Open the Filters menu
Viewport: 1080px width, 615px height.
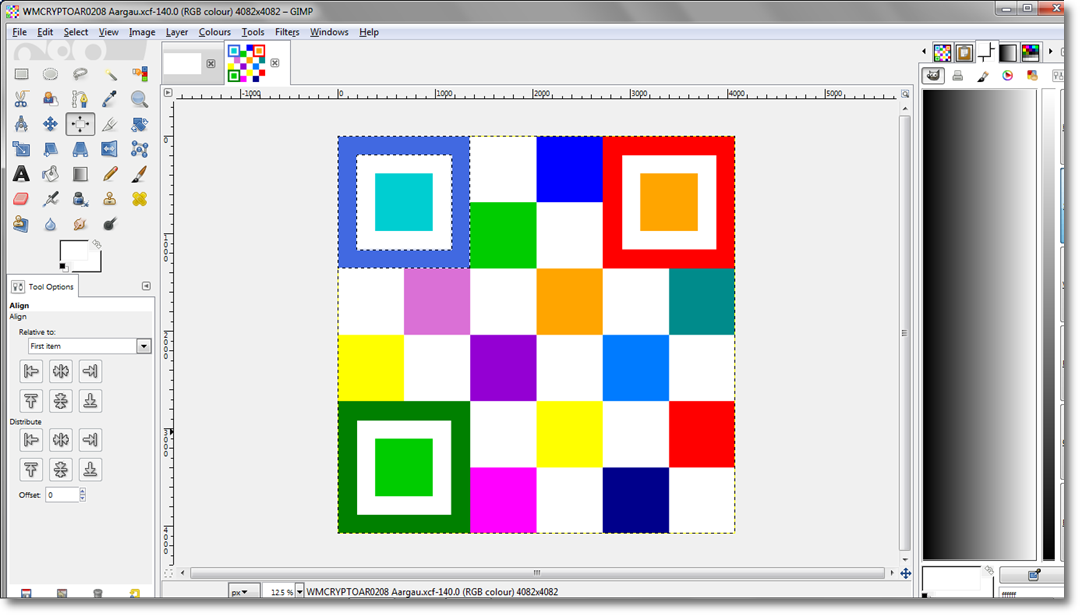pyautogui.click(x=287, y=32)
